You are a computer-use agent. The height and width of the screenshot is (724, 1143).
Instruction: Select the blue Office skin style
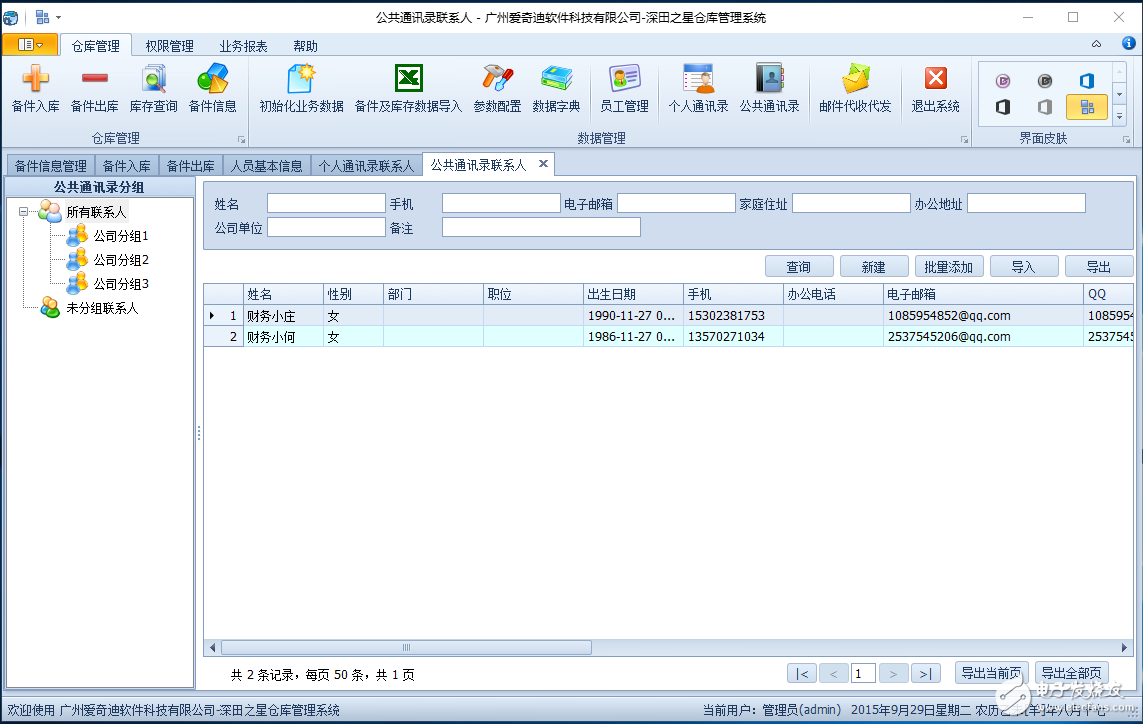coord(1087,80)
